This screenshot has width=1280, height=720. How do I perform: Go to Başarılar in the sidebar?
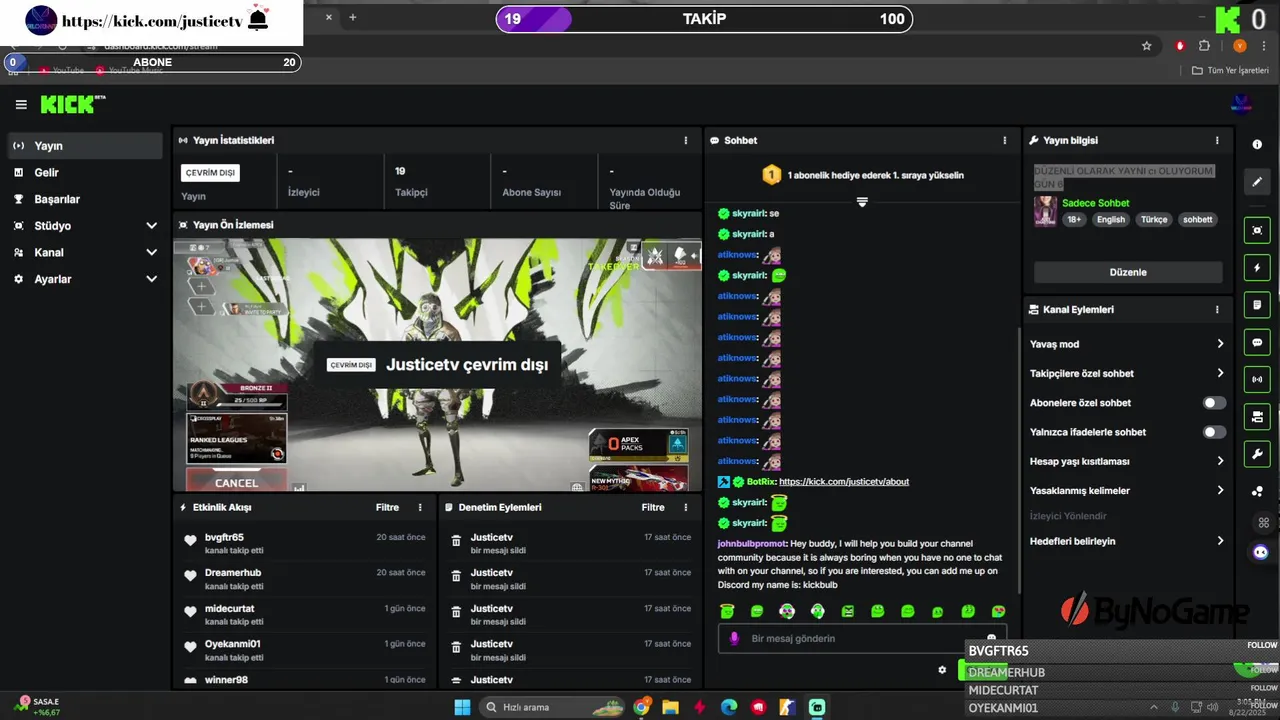pyautogui.click(x=85, y=199)
